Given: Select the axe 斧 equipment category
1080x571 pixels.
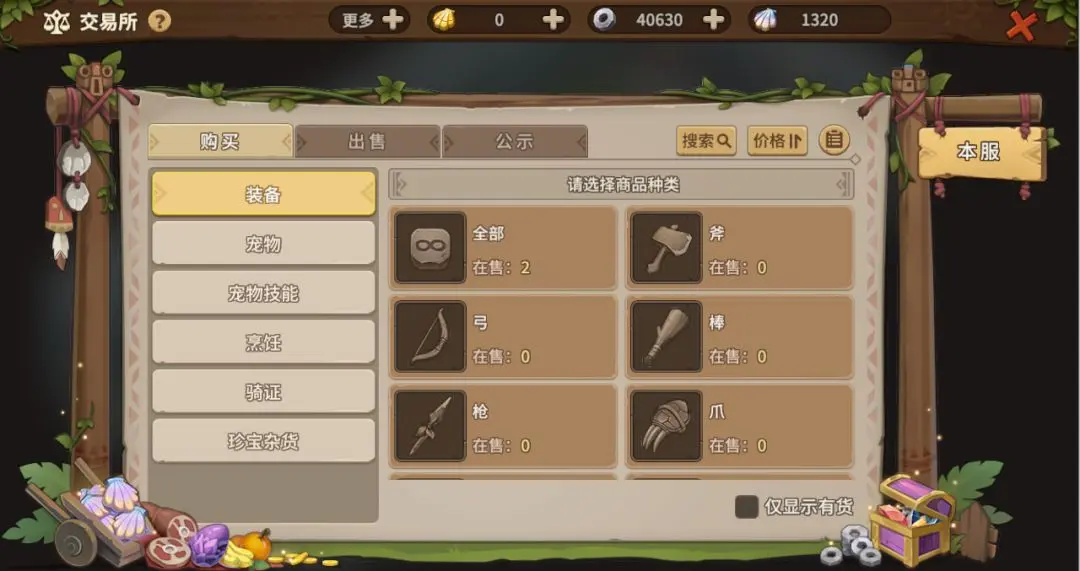Looking at the screenshot, I should [739, 248].
